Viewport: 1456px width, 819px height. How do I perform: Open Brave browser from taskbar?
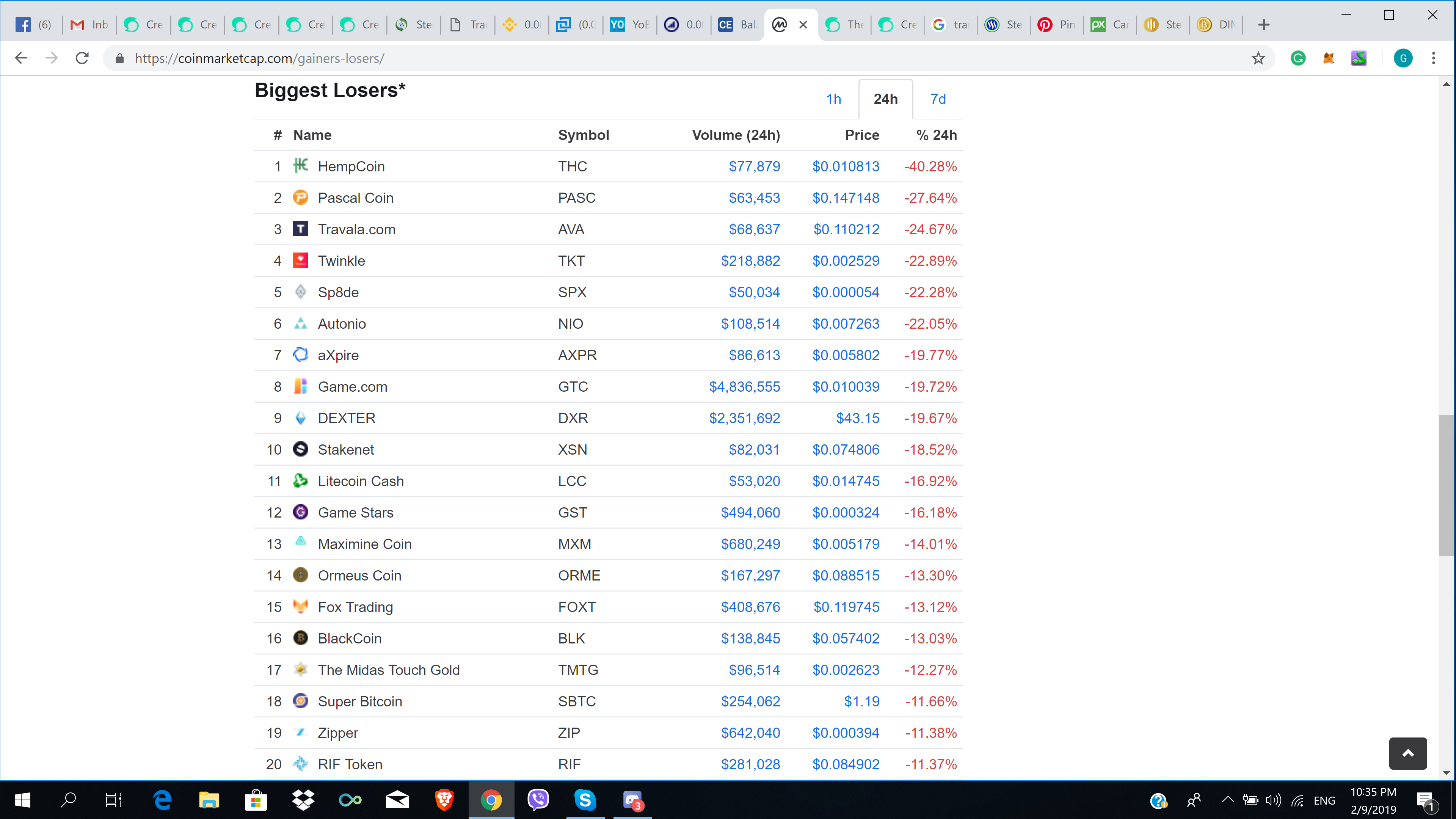[x=444, y=800]
